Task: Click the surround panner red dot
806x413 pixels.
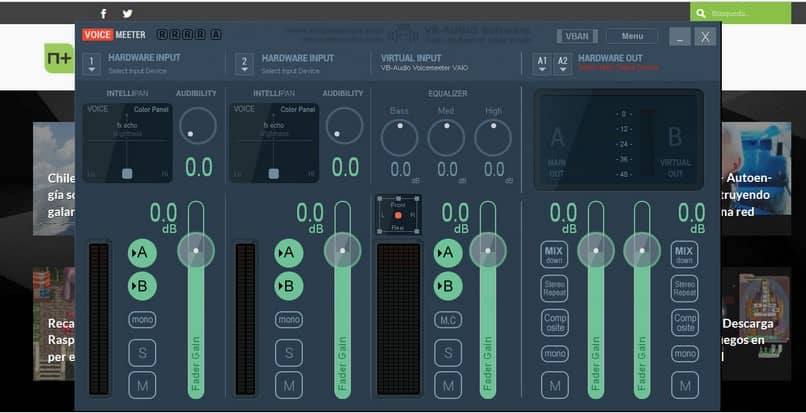Action: click(398, 216)
